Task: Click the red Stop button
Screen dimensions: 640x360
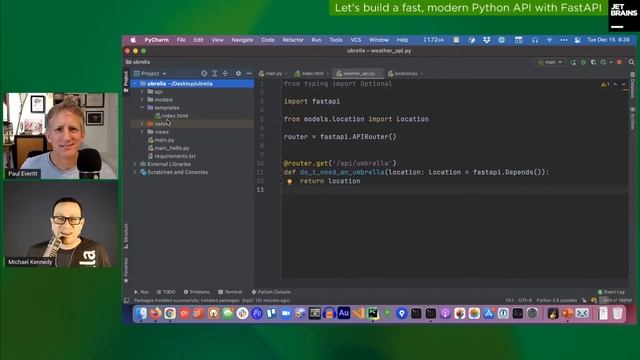Action: point(619,62)
